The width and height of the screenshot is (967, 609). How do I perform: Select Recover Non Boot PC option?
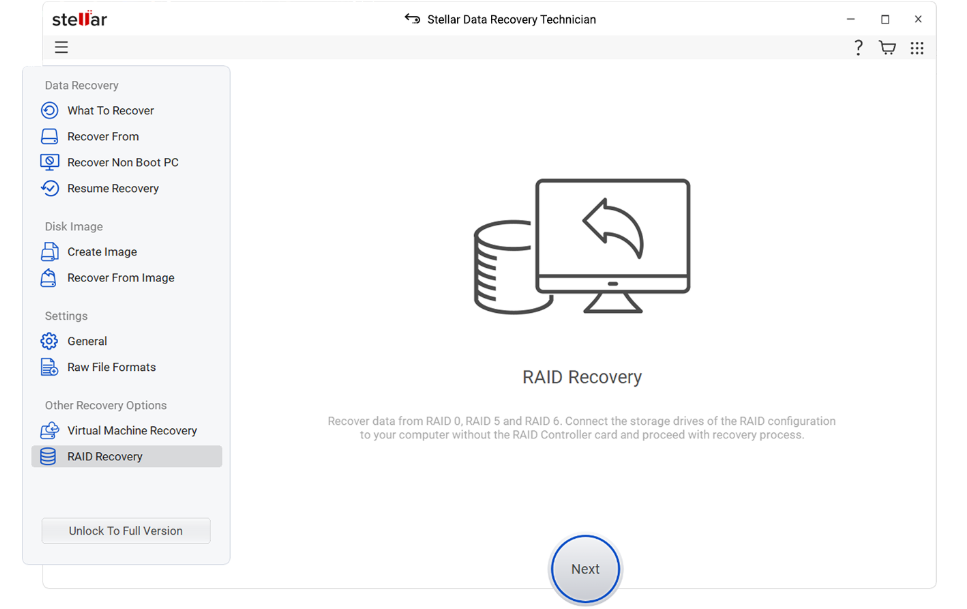pyautogui.click(x=123, y=162)
